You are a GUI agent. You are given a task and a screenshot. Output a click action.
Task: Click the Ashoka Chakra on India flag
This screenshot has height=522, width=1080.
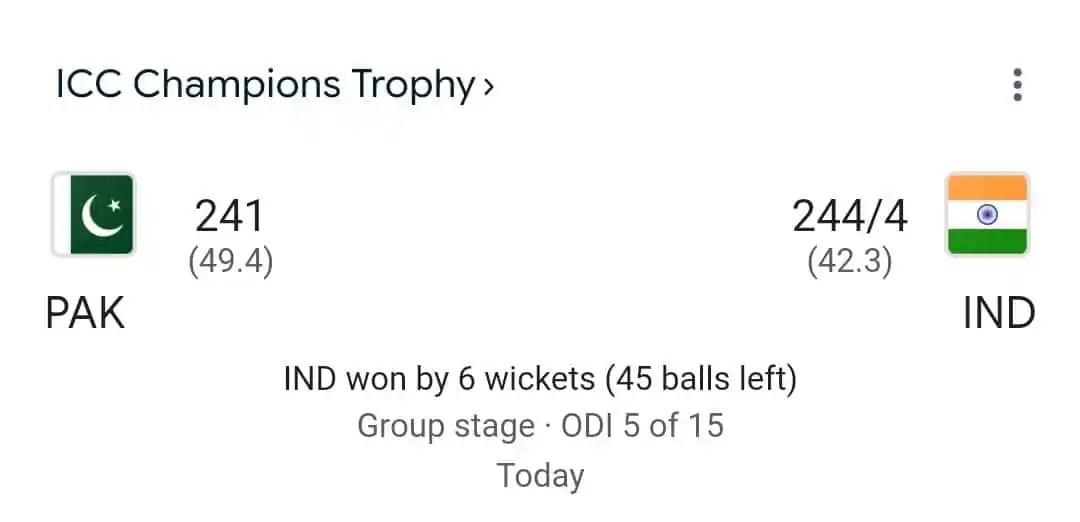(987, 215)
